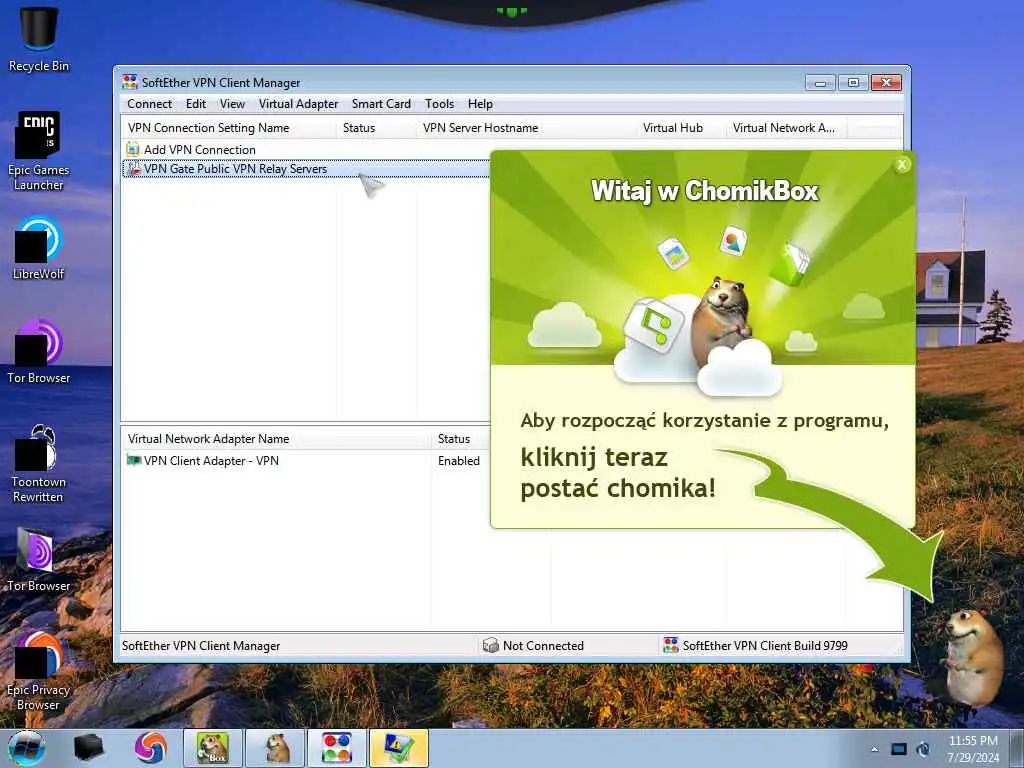Select VPN Gate Public VPN Relay Servers
Image resolution: width=1024 pixels, height=768 pixels.
[235, 168]
